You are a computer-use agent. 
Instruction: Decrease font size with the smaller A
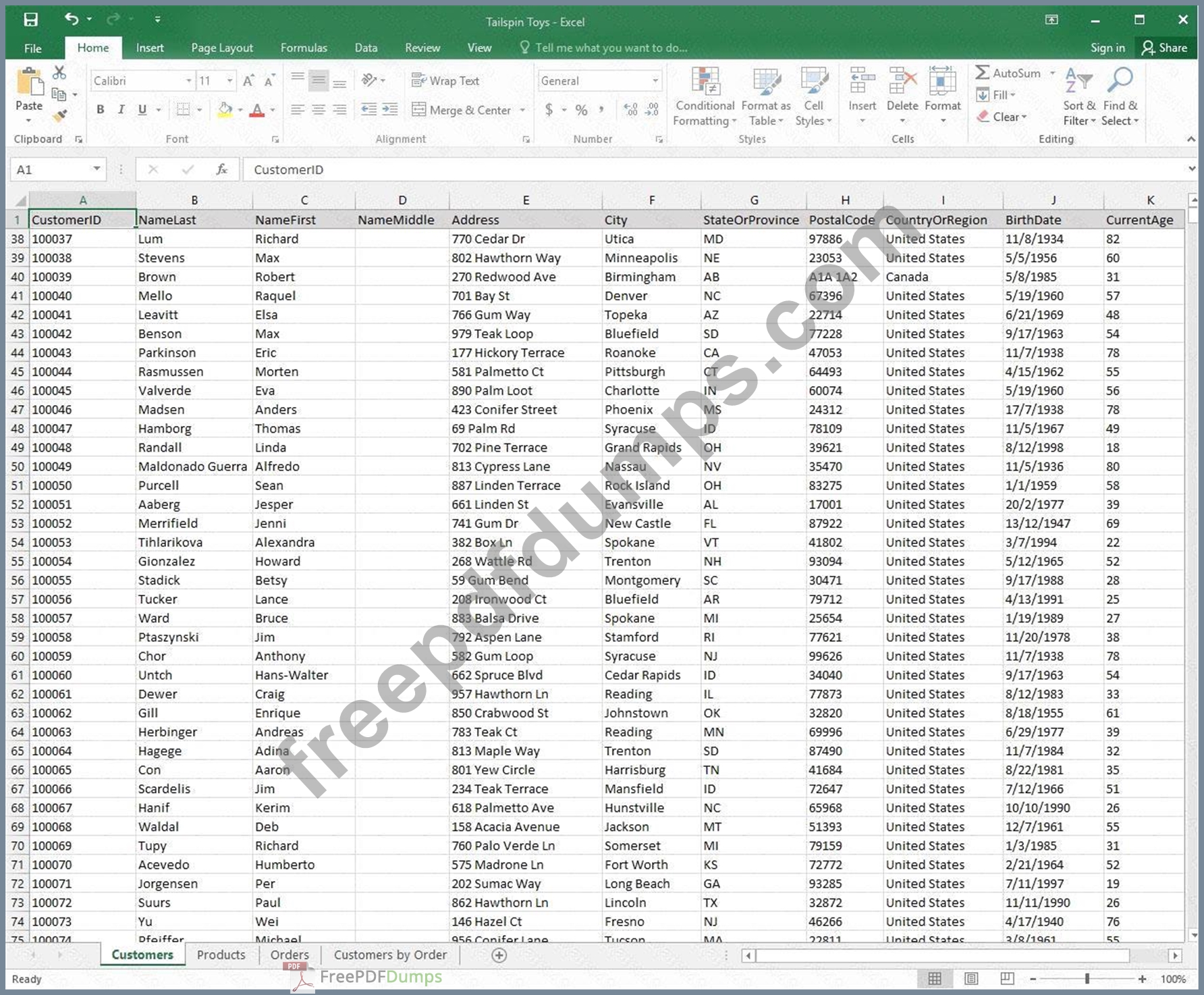(x=269, y=81)
